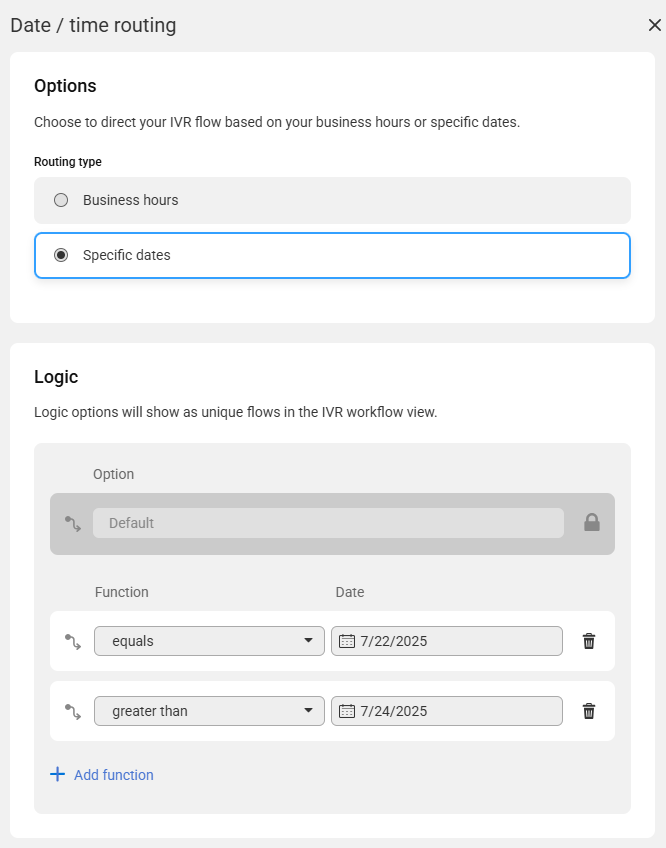Delete the greater than 7/24/2025 rule

(x=589, y=711)
